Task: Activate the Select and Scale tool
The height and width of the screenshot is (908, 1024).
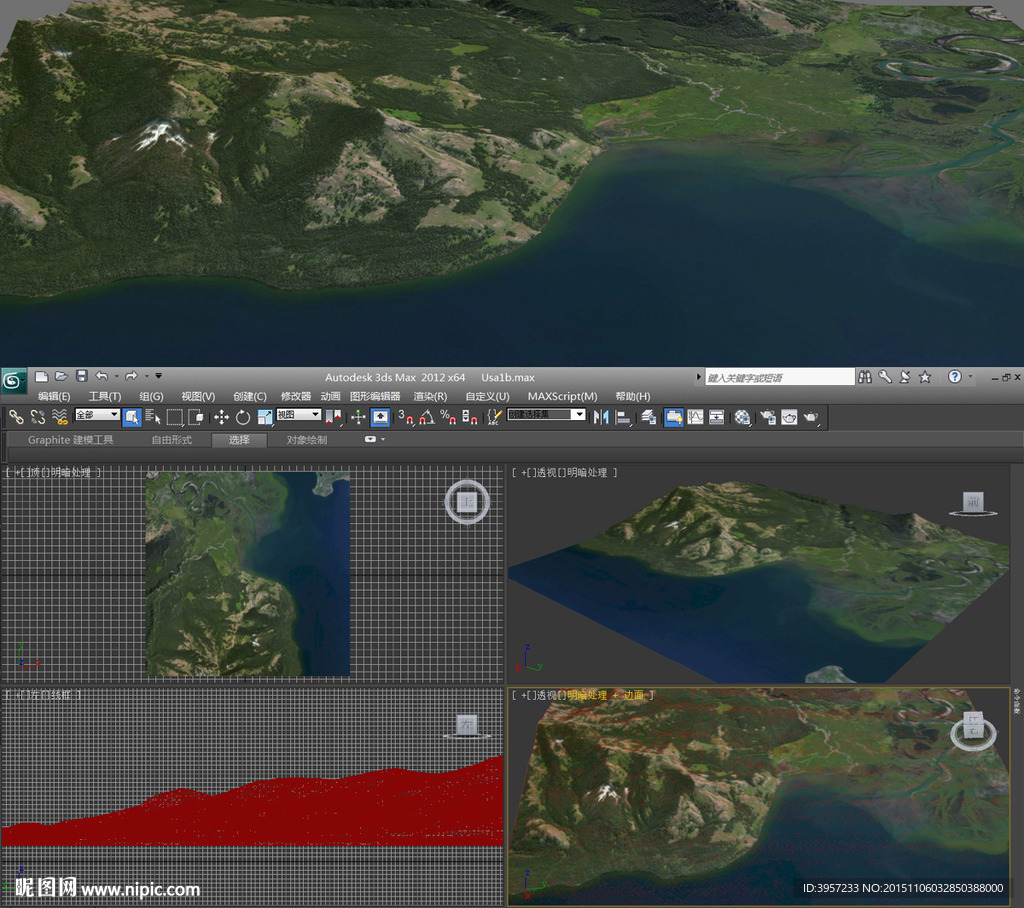Action: (264, 417)
